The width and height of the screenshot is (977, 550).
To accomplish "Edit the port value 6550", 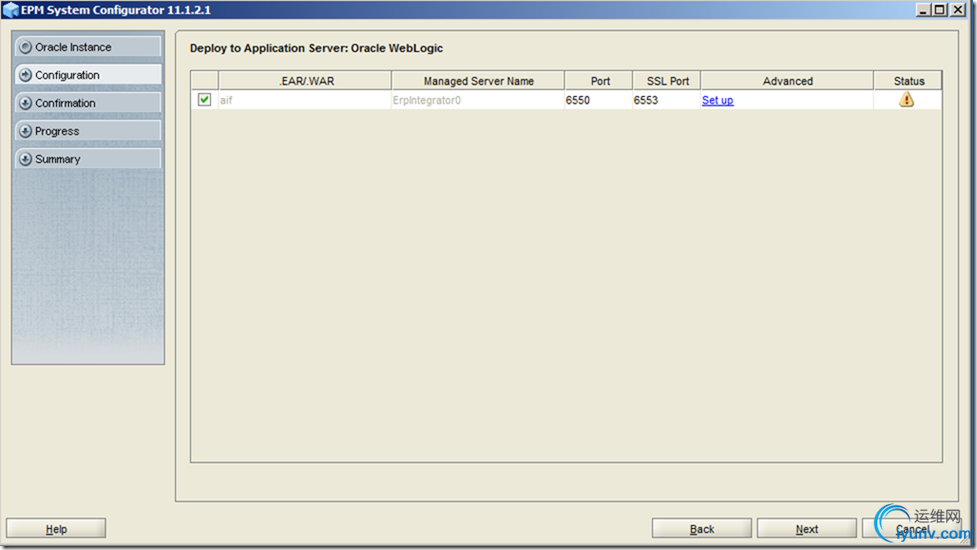I will pos(599,100).
